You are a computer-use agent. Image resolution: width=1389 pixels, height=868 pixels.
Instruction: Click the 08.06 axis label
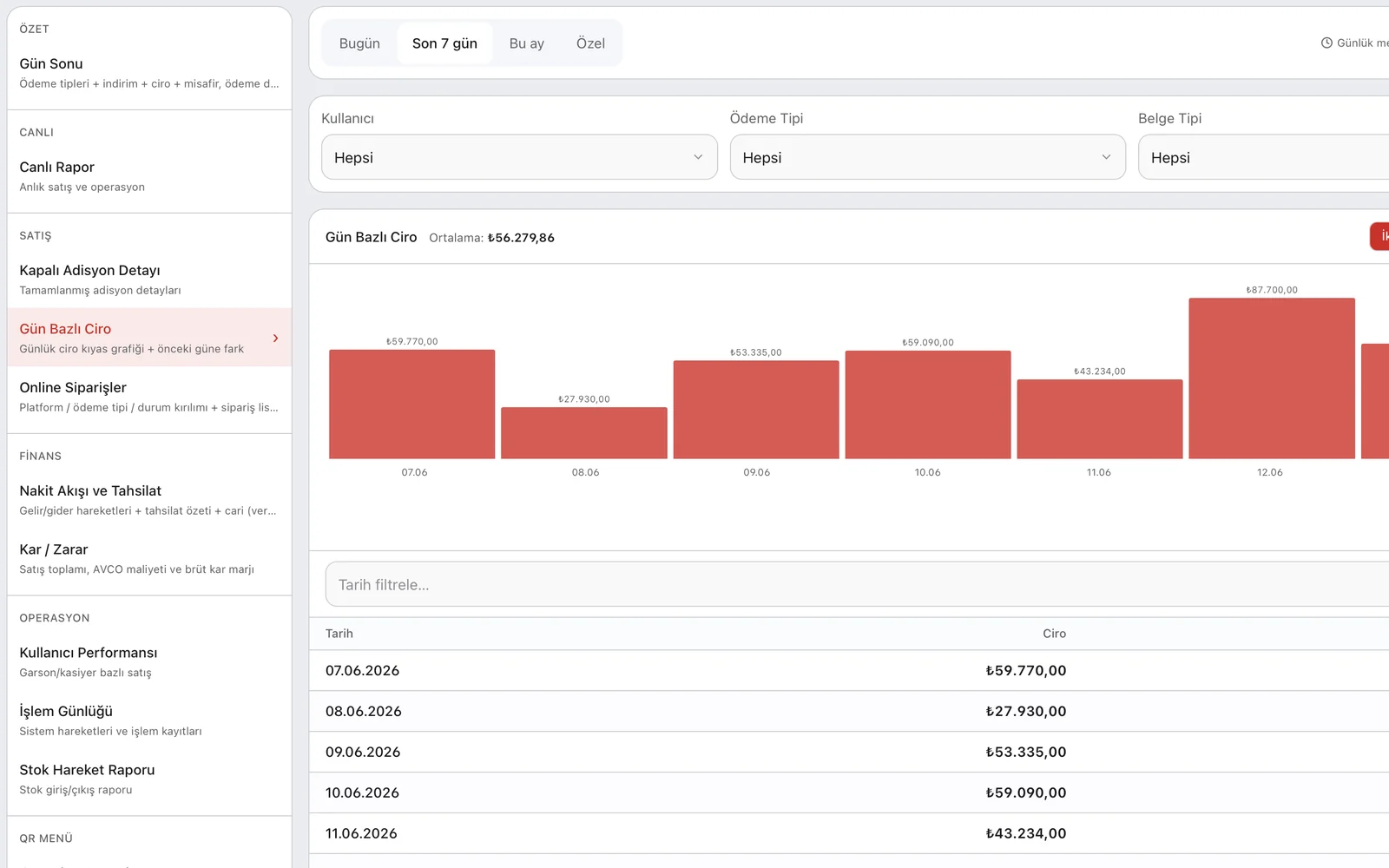pos(585,472)
